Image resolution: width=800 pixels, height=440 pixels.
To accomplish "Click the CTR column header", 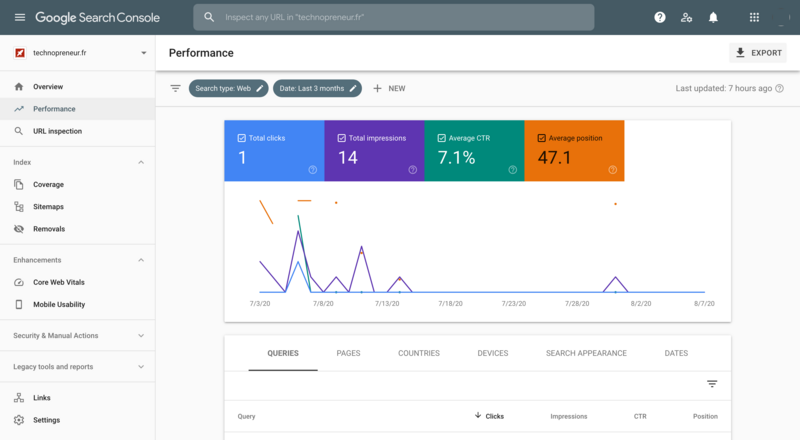I will 640,417.
